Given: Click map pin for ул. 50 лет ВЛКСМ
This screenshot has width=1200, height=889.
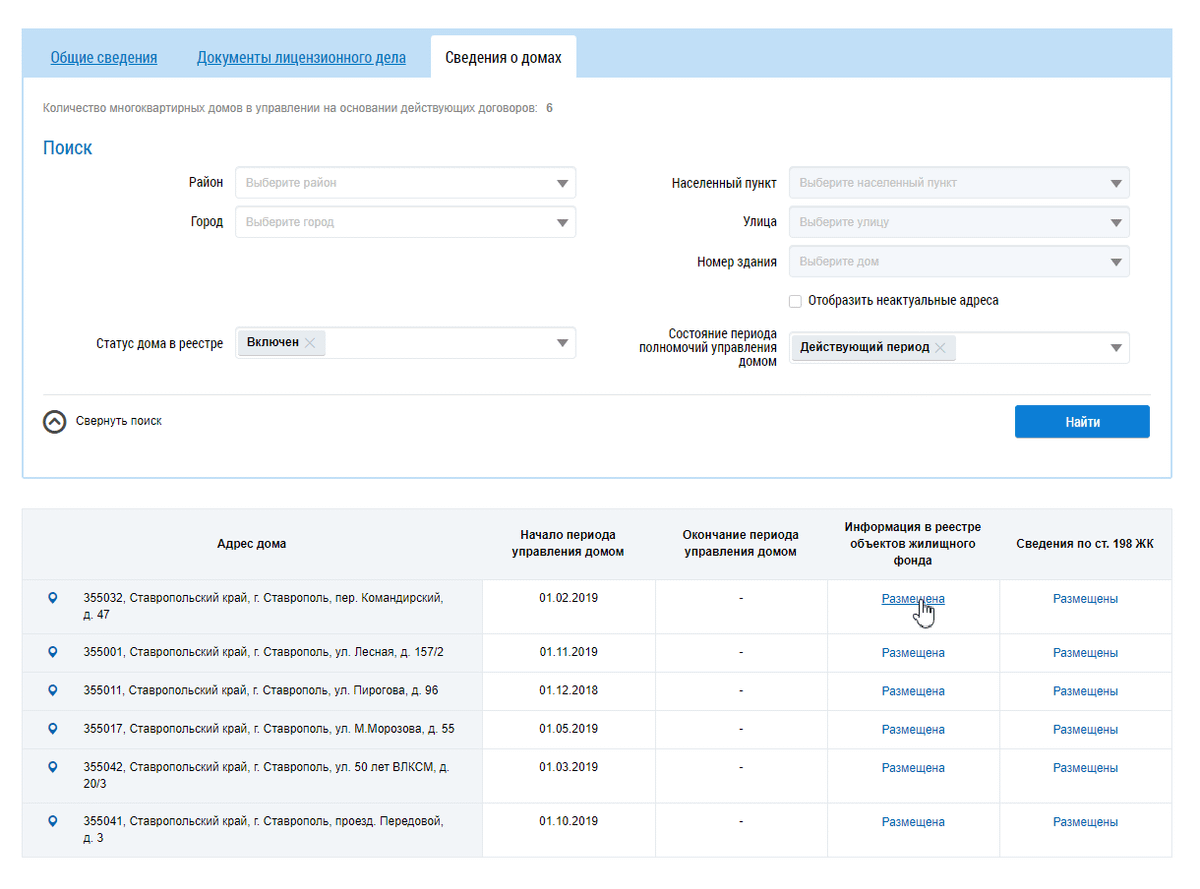Looking at the screenshot, I should point(53,767).
